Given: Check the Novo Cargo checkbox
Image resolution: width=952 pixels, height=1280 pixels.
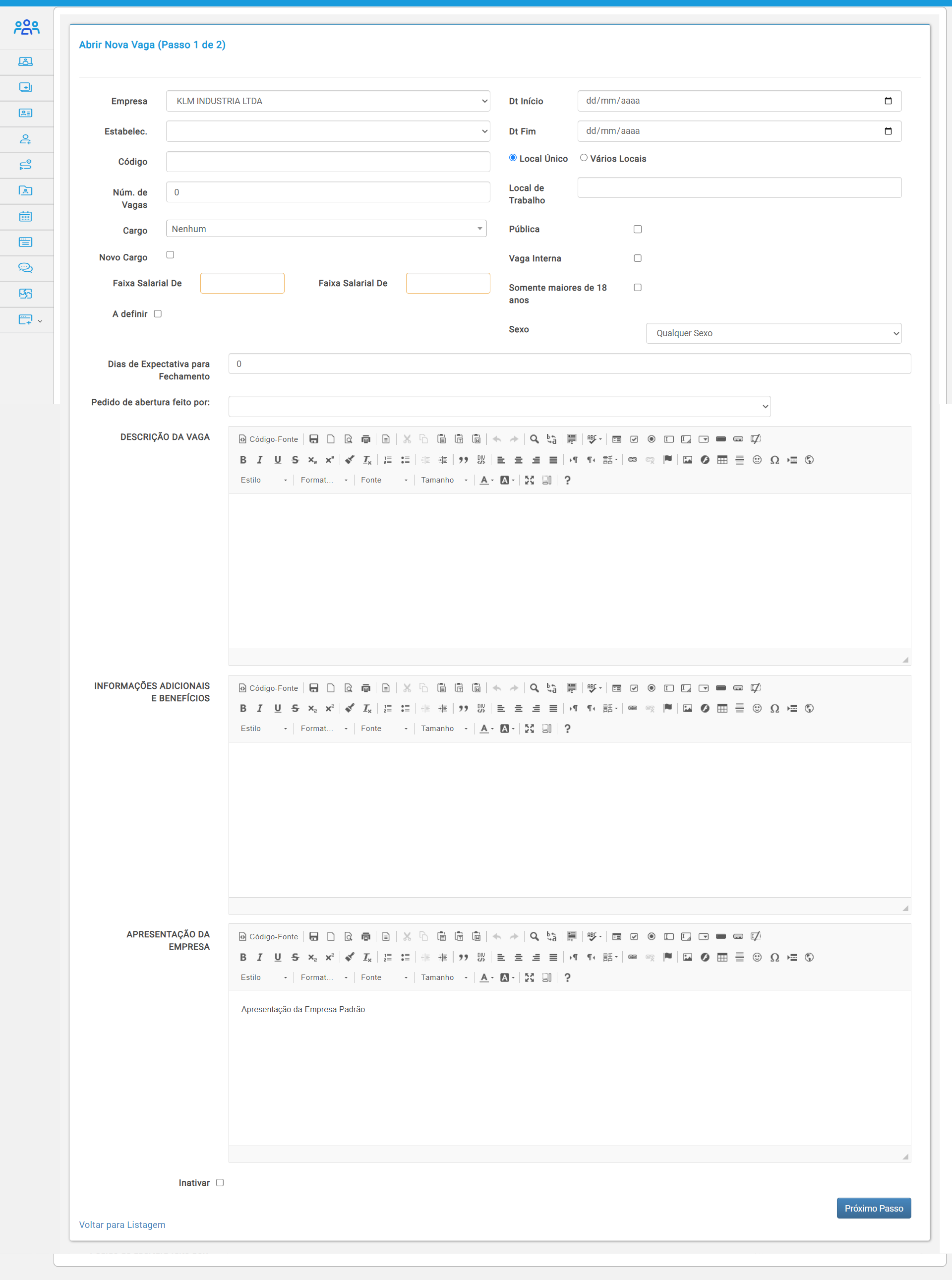Looking at the screenshot, I should click(170, 255).
